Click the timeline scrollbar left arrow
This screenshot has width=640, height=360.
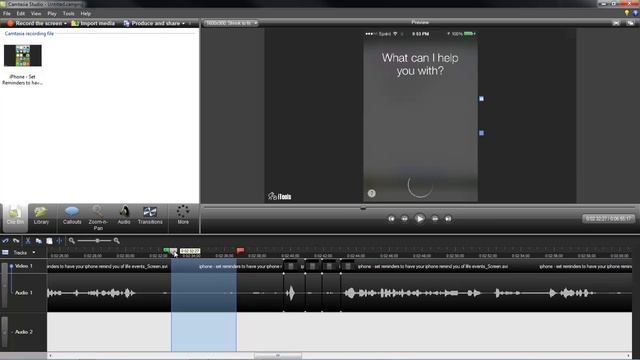pos(50,356)
